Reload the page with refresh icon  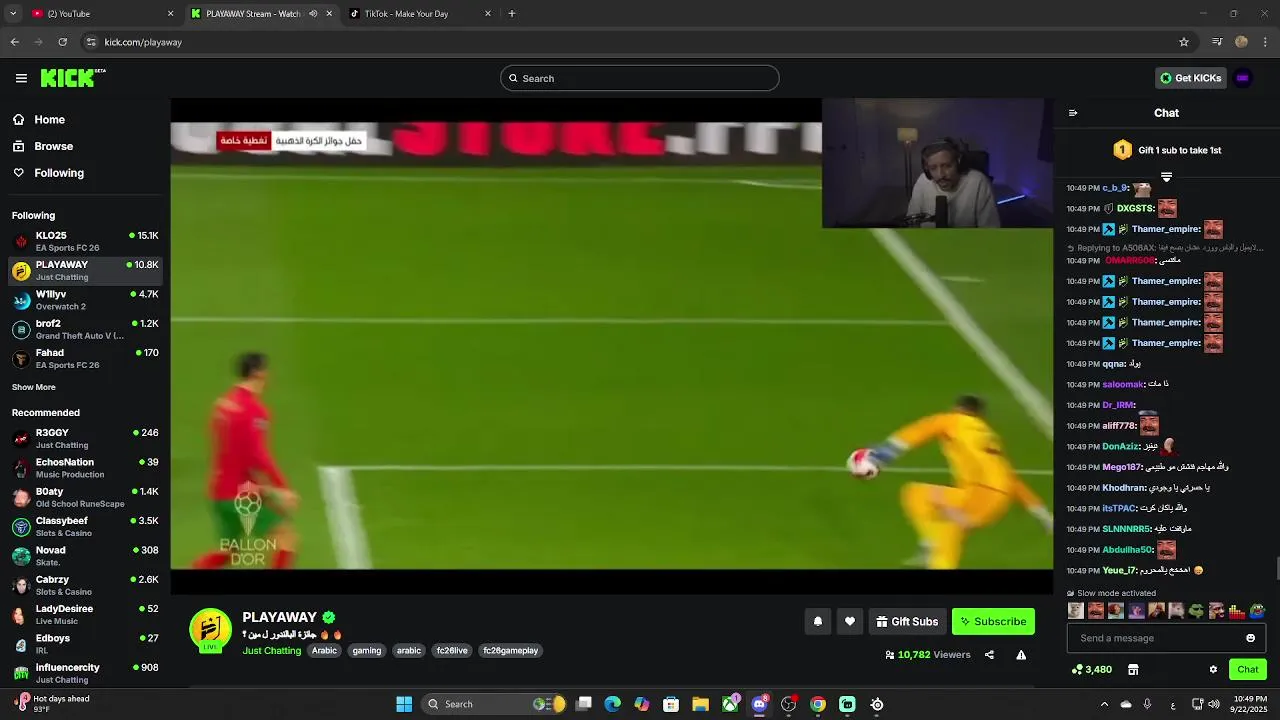tap(62, 42)
